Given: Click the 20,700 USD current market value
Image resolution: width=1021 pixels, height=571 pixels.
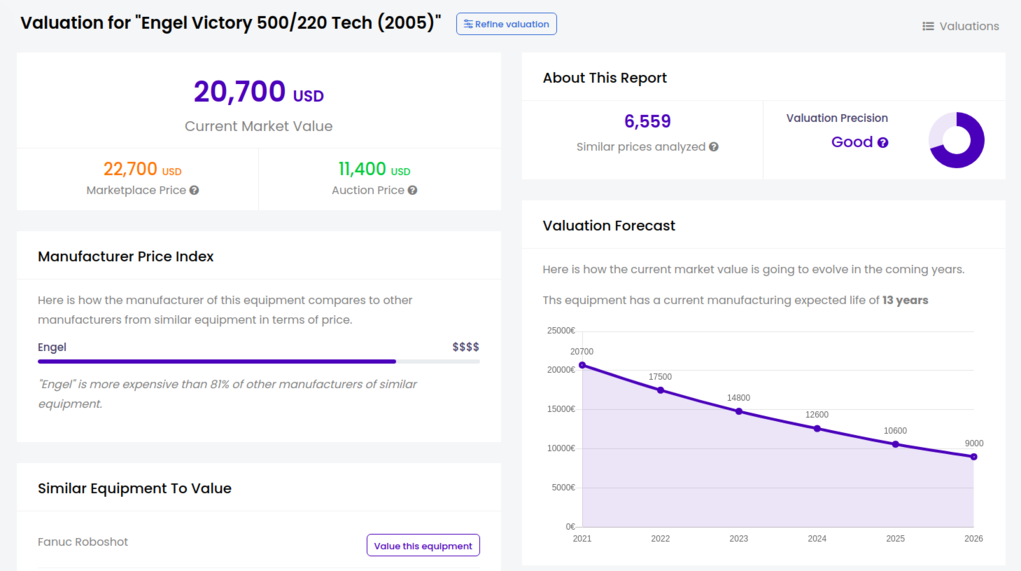Looking at the screenshot, I should click(x=258, y=92).
